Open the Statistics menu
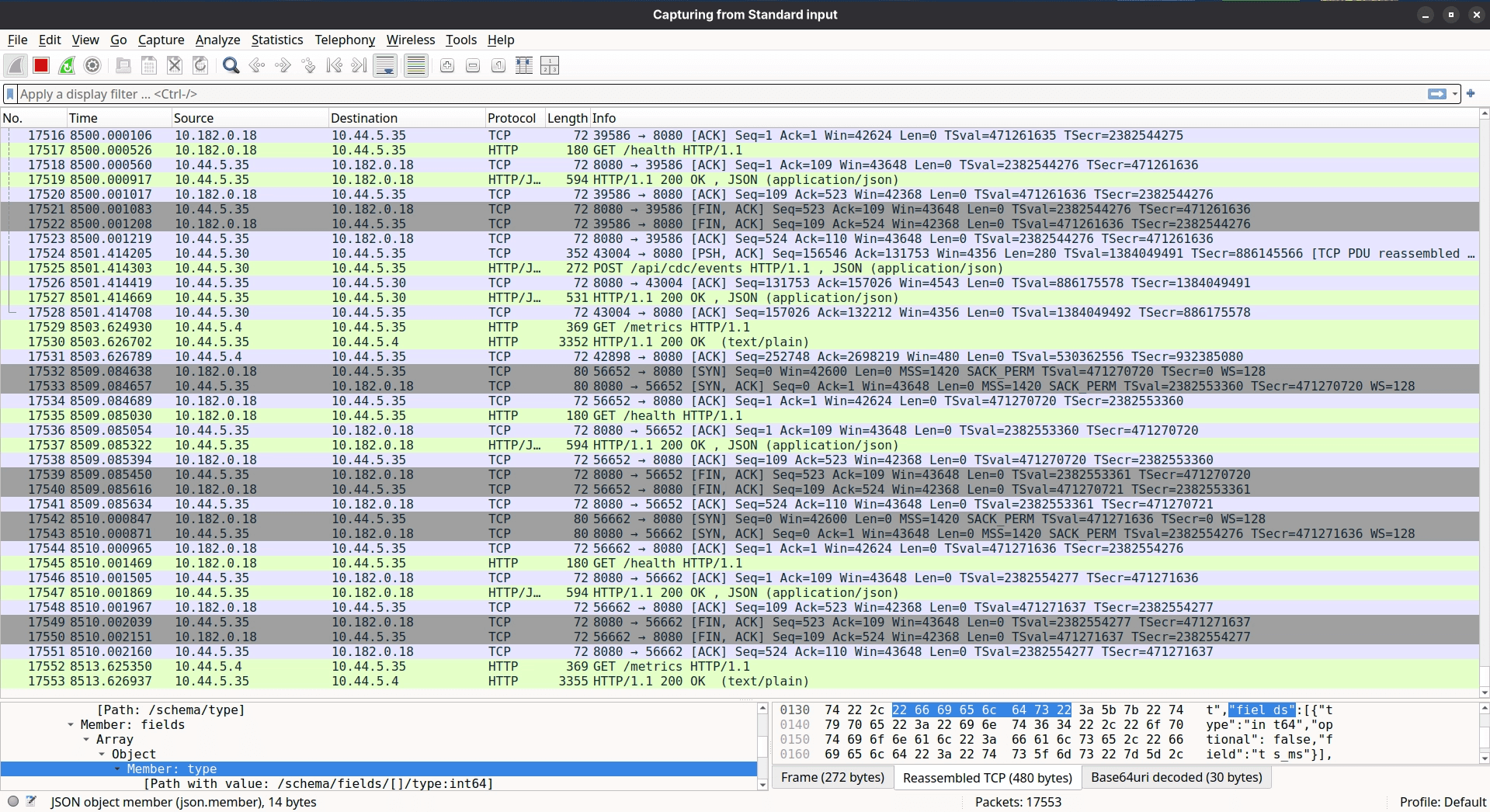This screenshot has height=812, width=1490. coord(277,40)
